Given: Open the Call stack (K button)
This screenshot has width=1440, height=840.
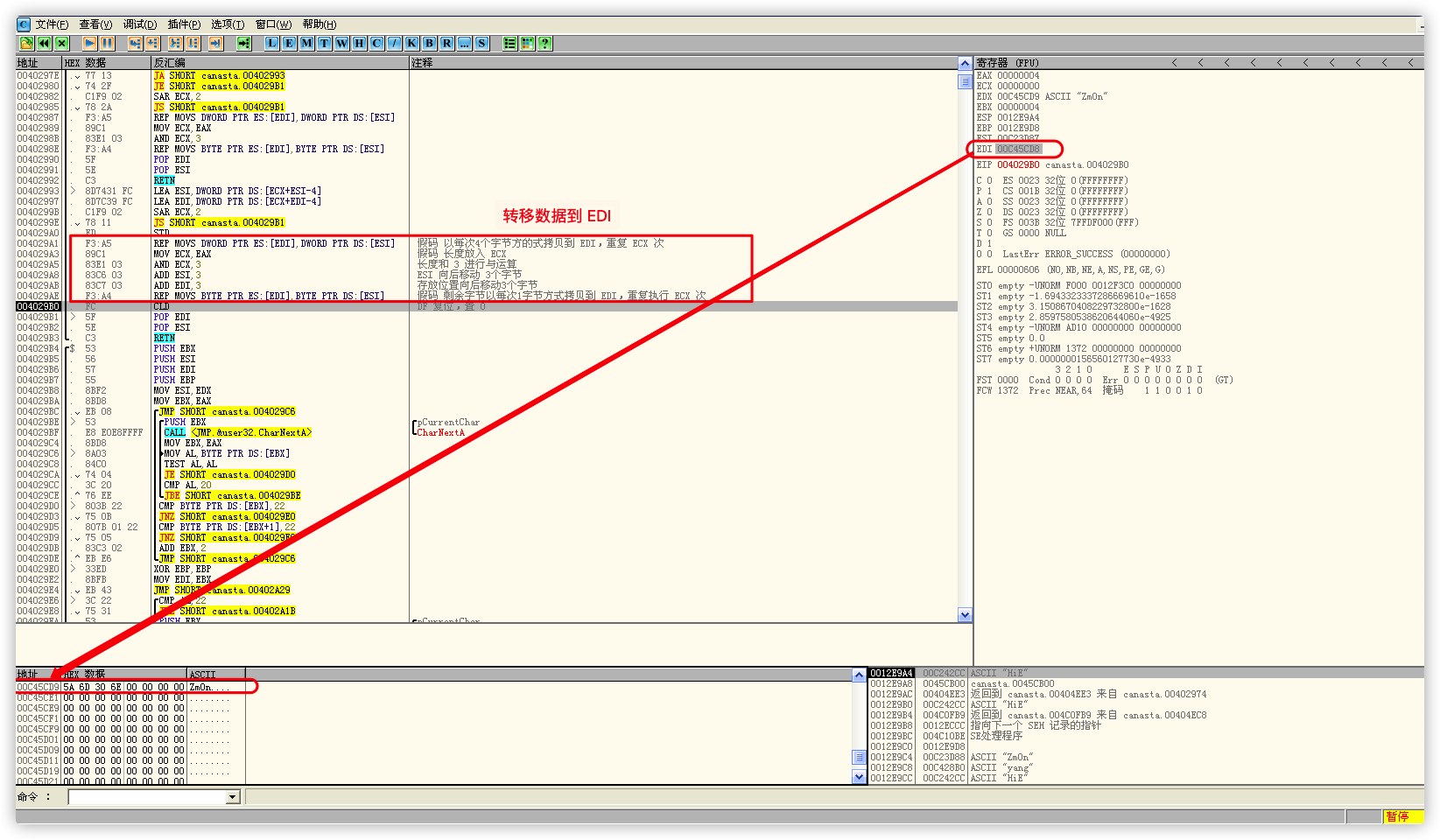Looking at the screenshot, I should click(x=411, y=43).
